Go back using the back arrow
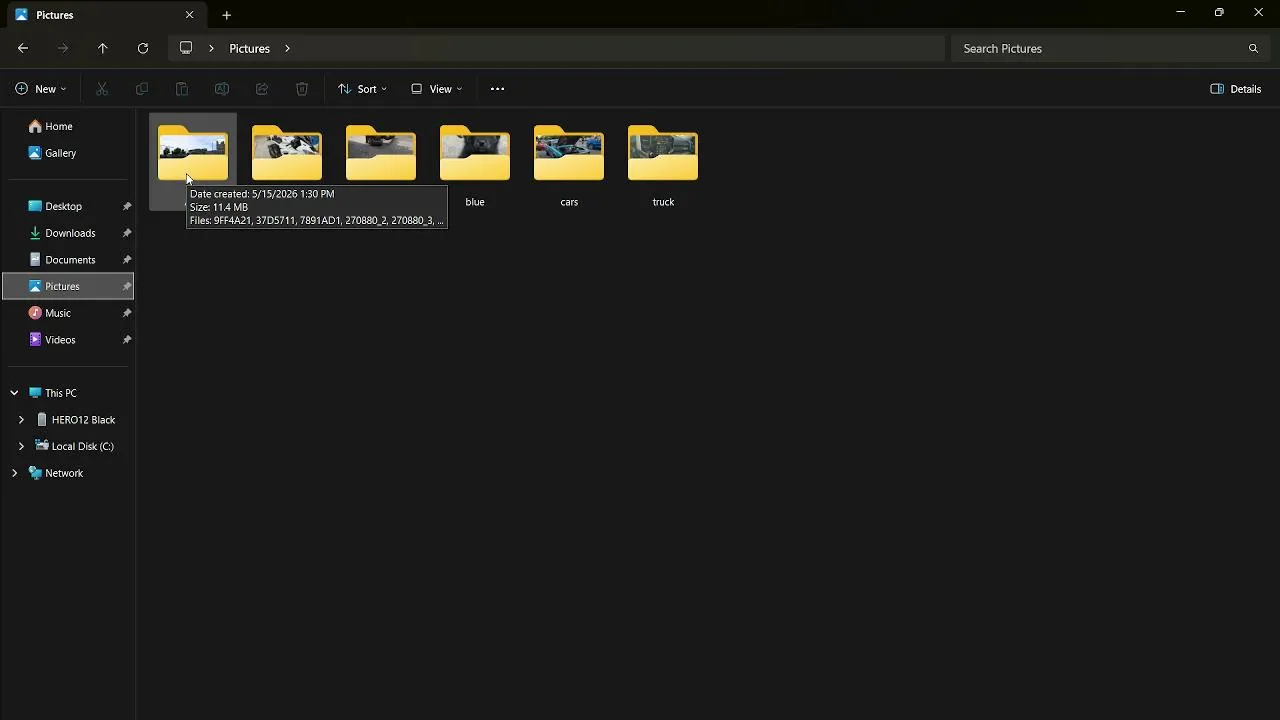The width and height of the screenshot is (1280, 720). pos(23,48)
